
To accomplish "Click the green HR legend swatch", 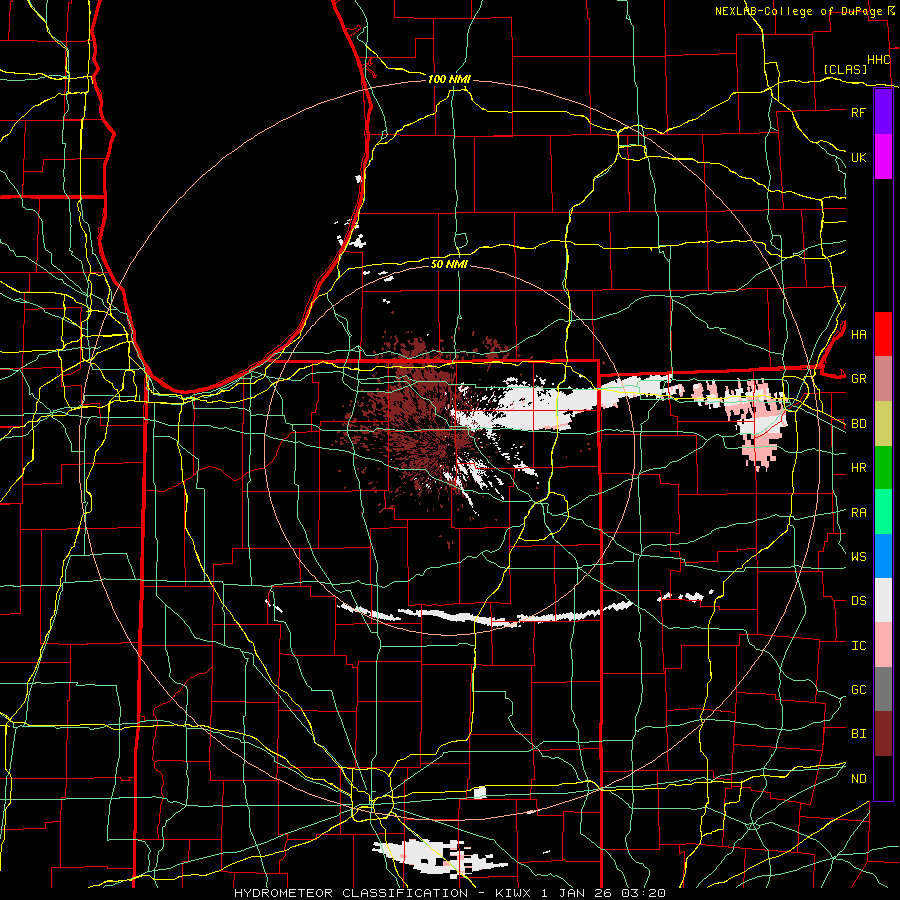I will (x=883, y=467).
